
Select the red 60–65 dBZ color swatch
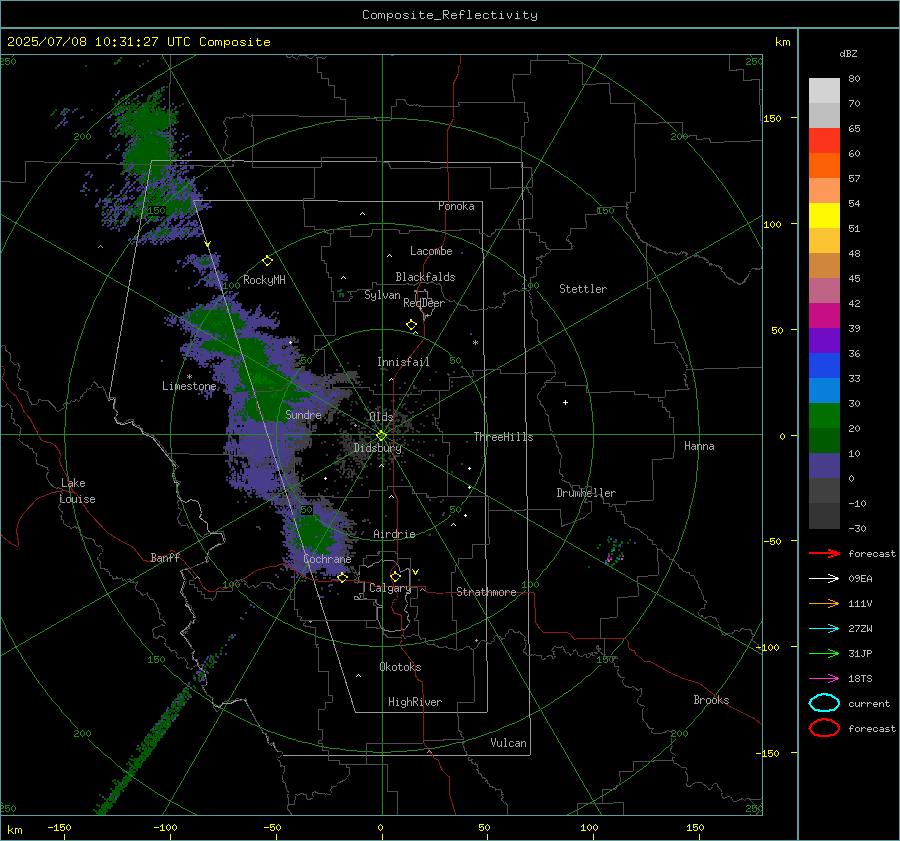(824, 141)
